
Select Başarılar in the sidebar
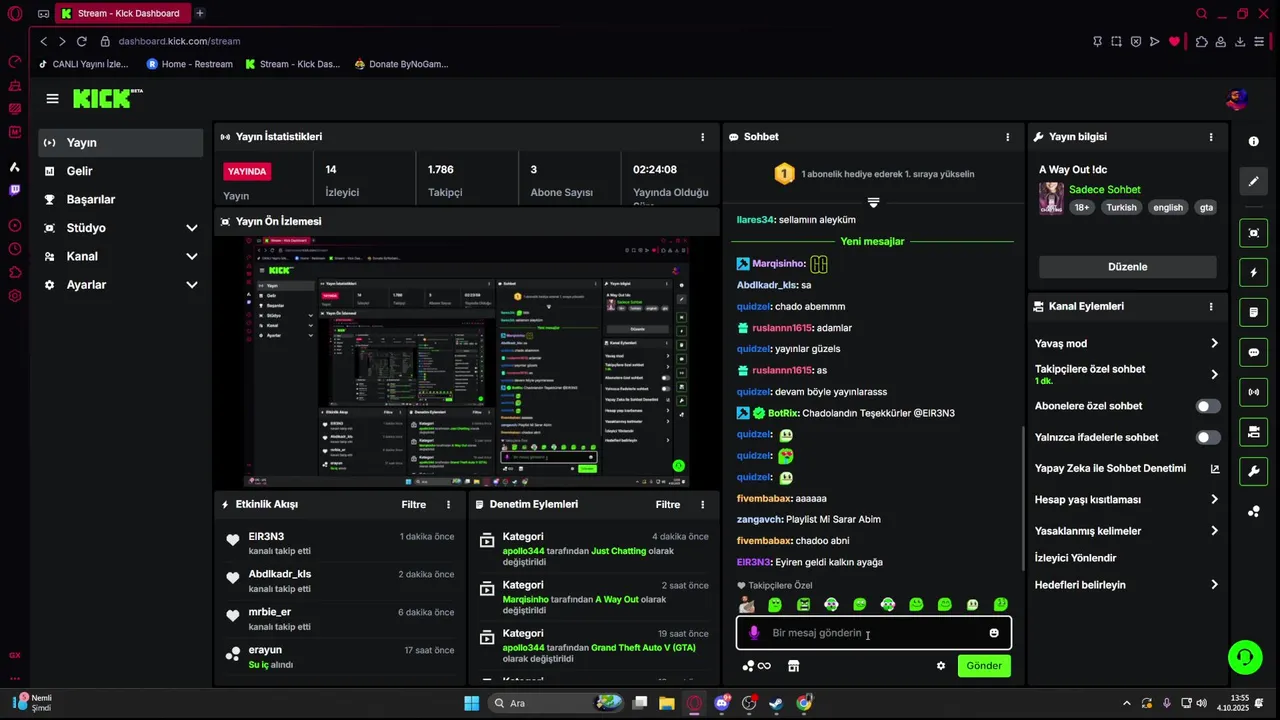[121, 199]
